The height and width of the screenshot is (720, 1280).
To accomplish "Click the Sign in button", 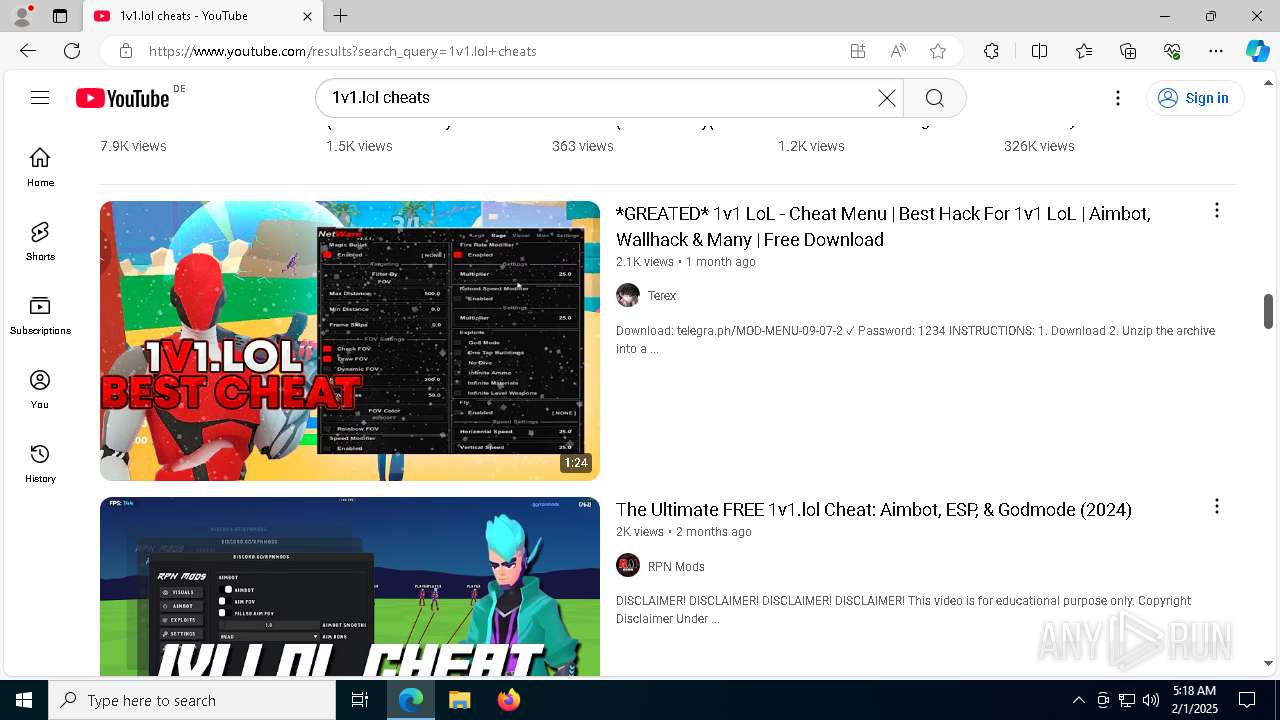I will pos(1195,98).
